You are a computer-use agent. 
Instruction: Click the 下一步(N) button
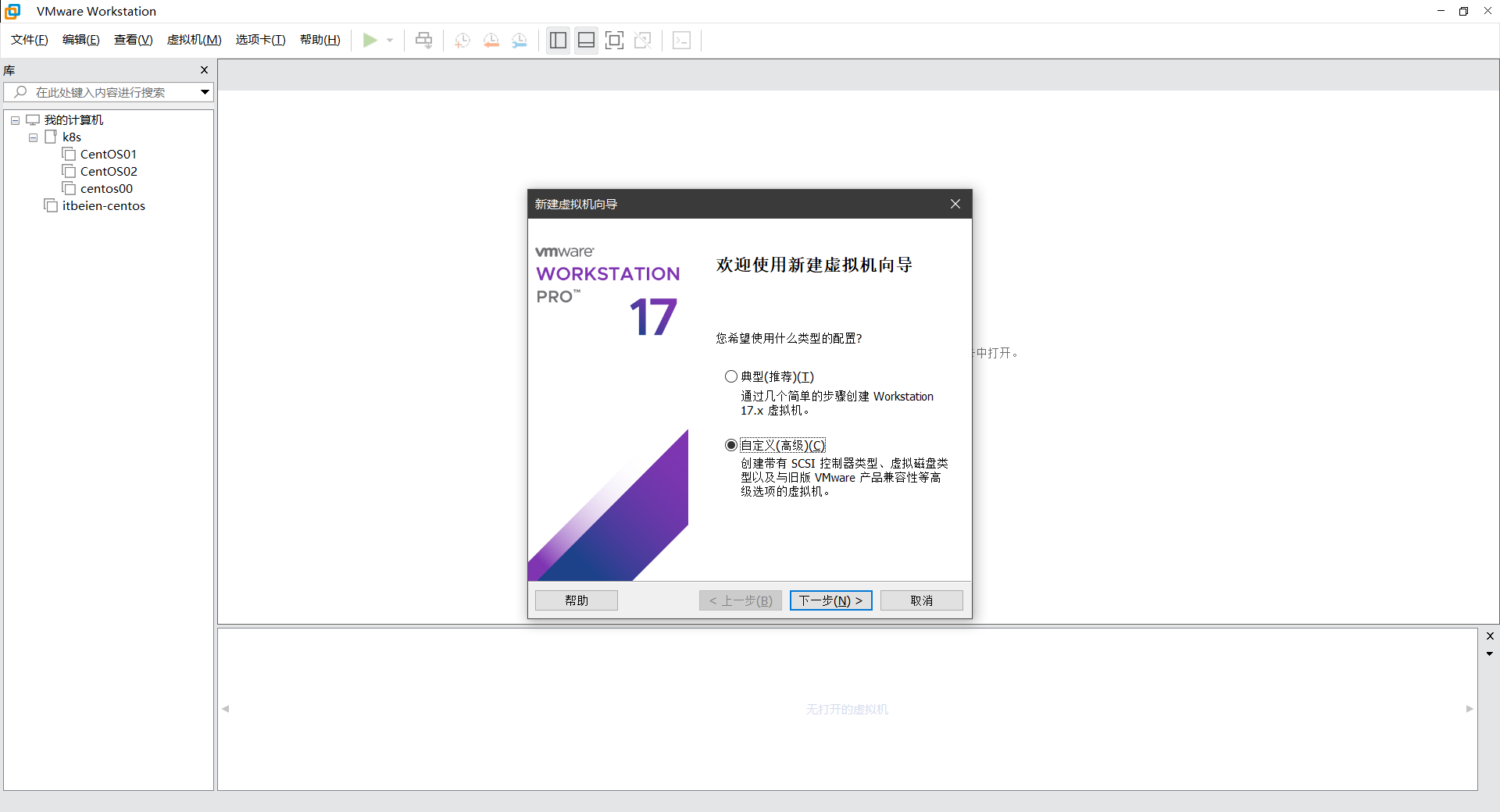(x=831, y=600)
